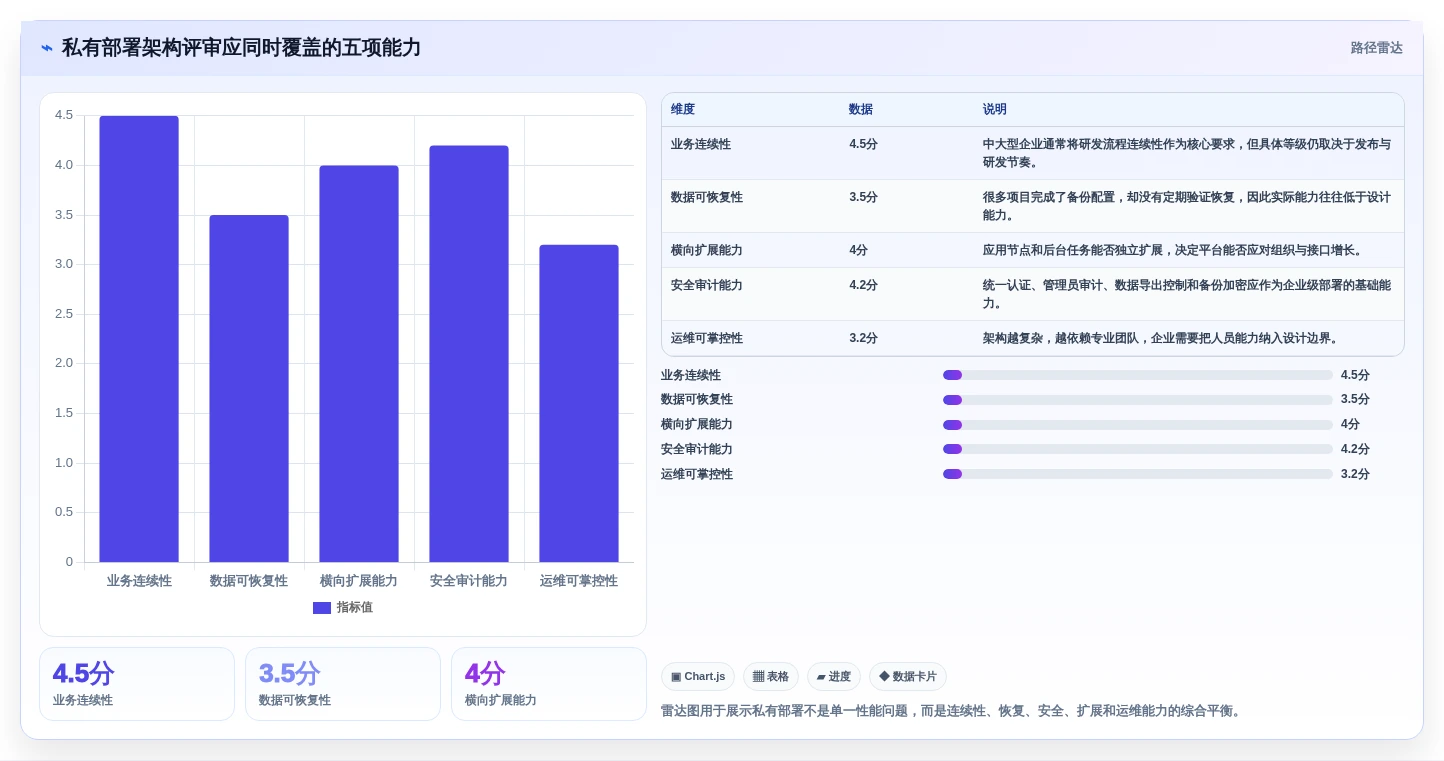Screen dimensions: 1444x761
Task: Click the 运维可掌控性 bar in the chart
Action: tap(579, 404)
